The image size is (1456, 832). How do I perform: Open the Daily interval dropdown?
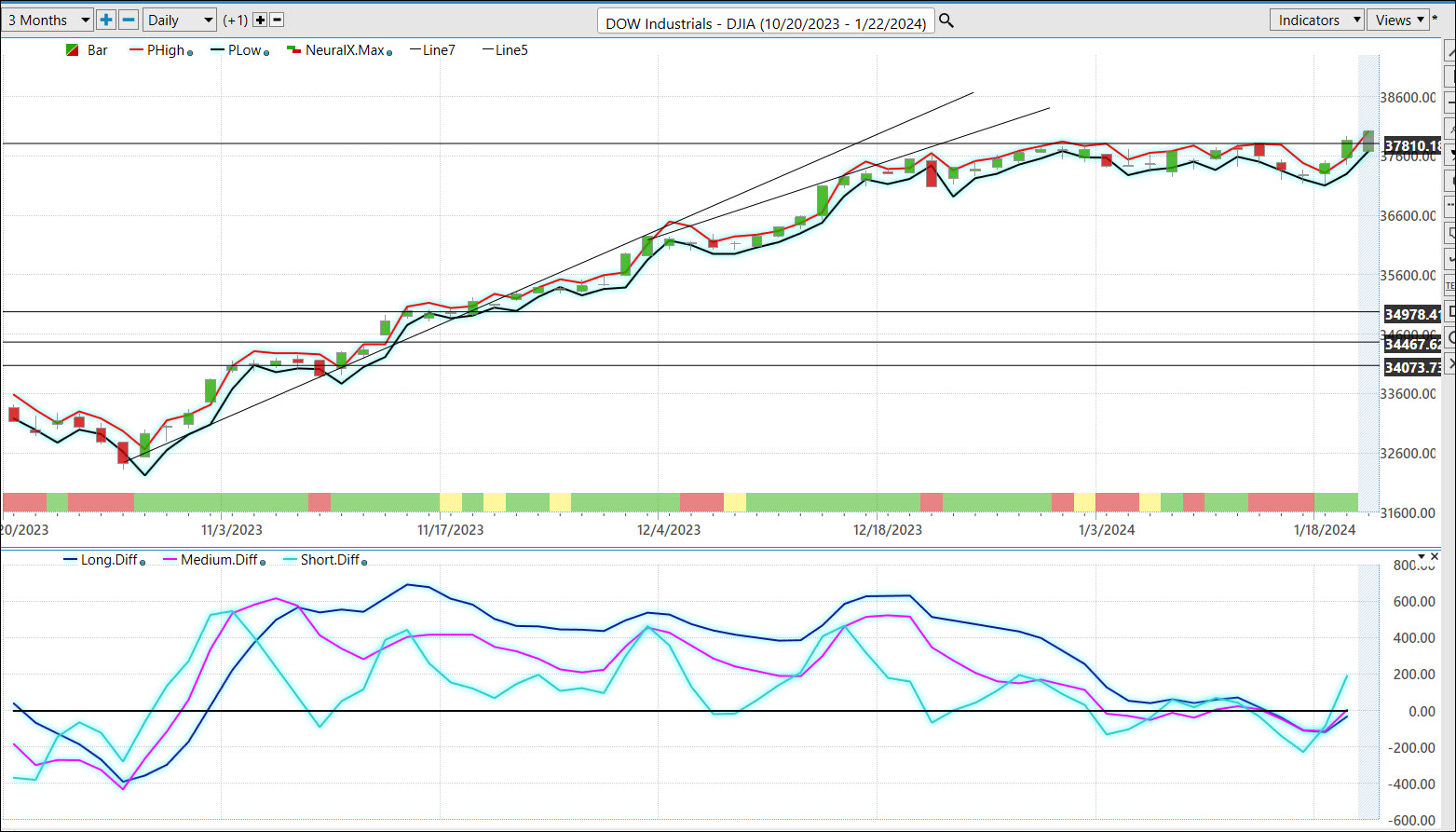click(180, 20)
